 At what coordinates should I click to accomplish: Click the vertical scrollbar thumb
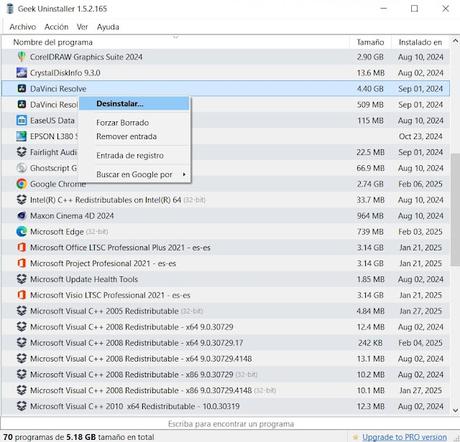[455, 209]
